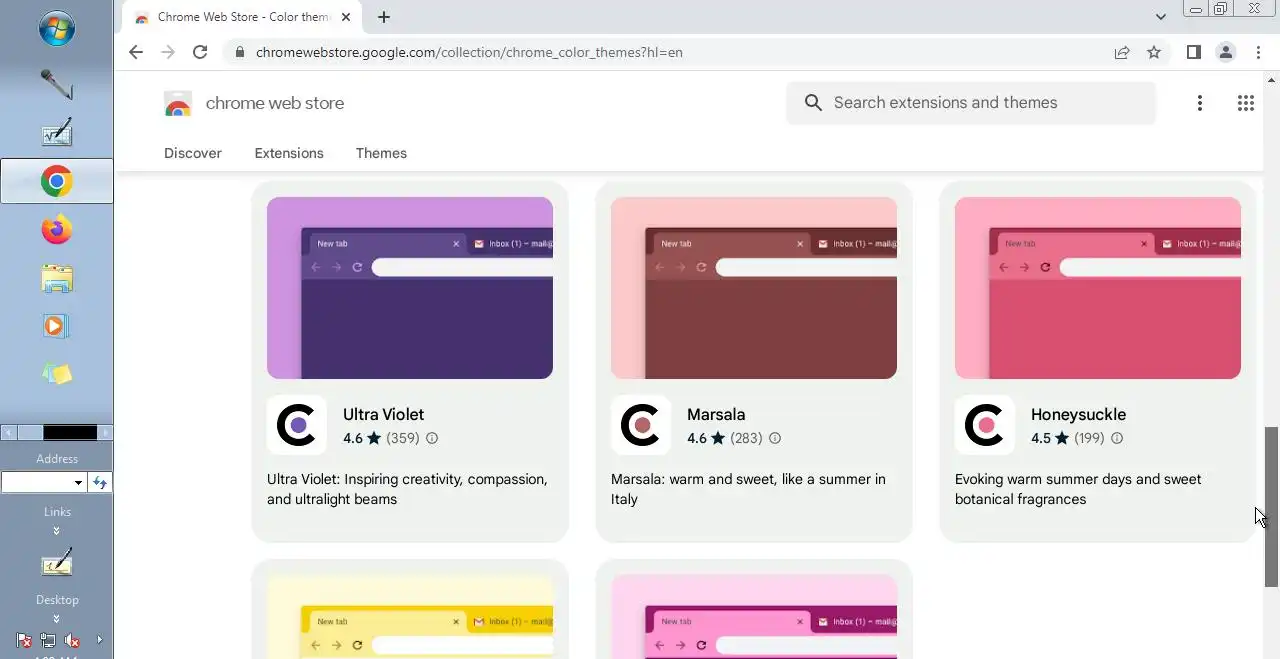Click info icon next to Marsala rating

775,438
